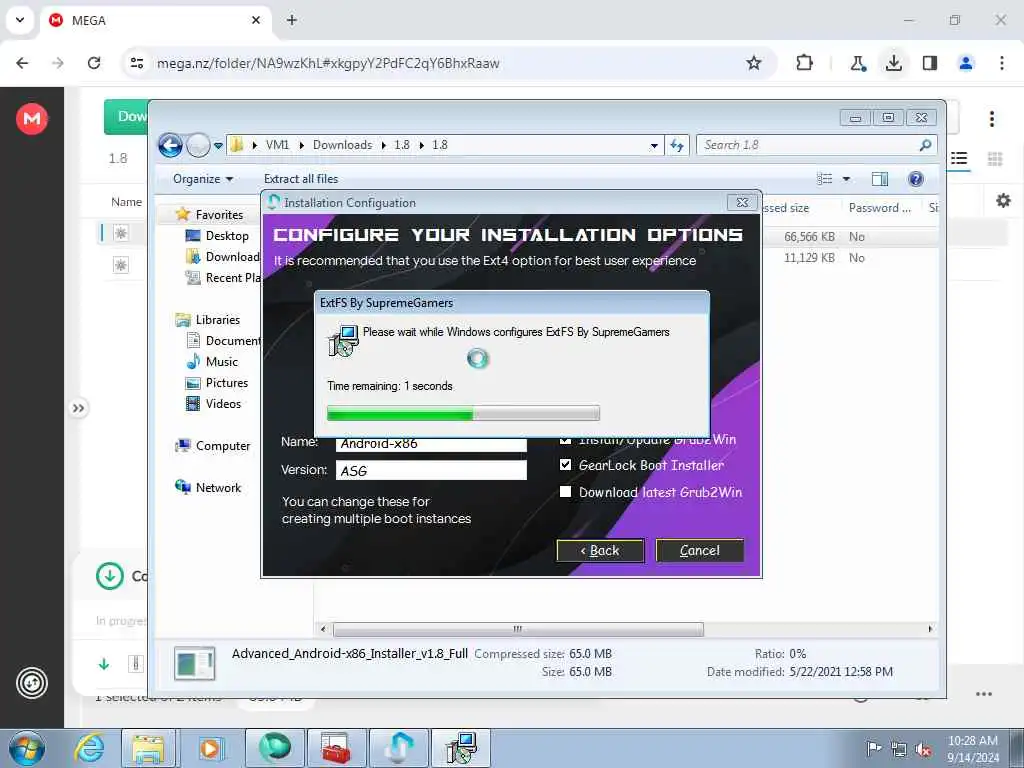The width and height of the screenshot is (1024, 768).
Task: Open File Explorer from taskbar
Action: click(149, 748)
